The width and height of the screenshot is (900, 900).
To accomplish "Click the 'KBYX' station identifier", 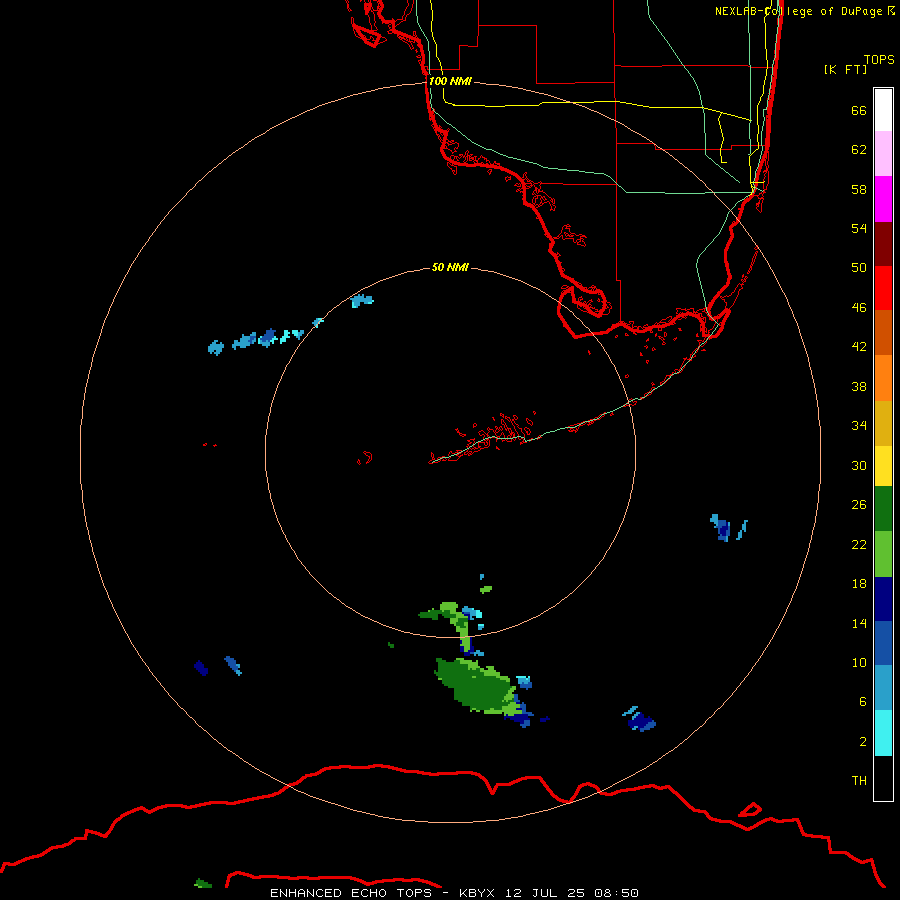I will point(476,893).
